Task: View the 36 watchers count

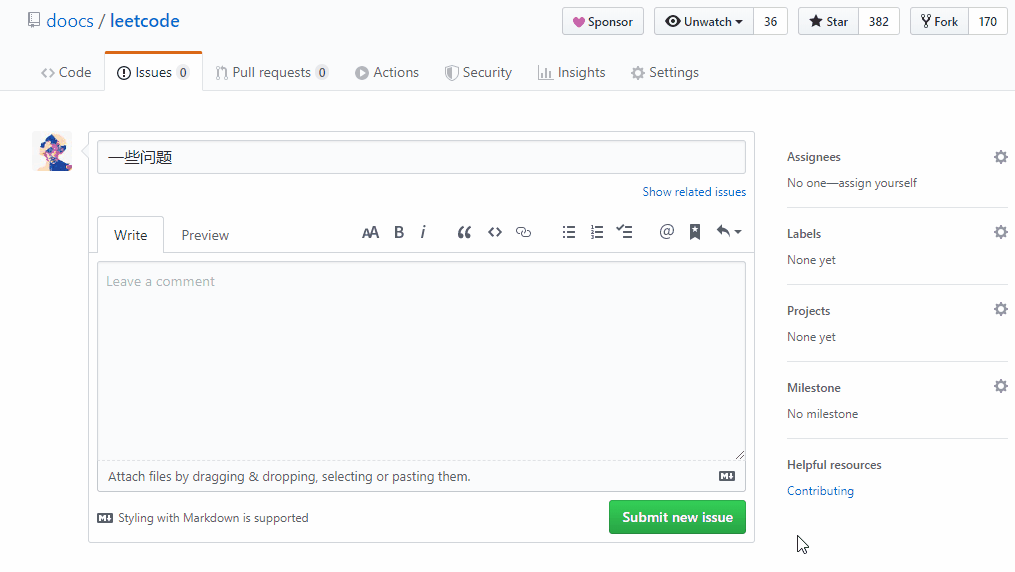Action: click(x=770, y=21)
